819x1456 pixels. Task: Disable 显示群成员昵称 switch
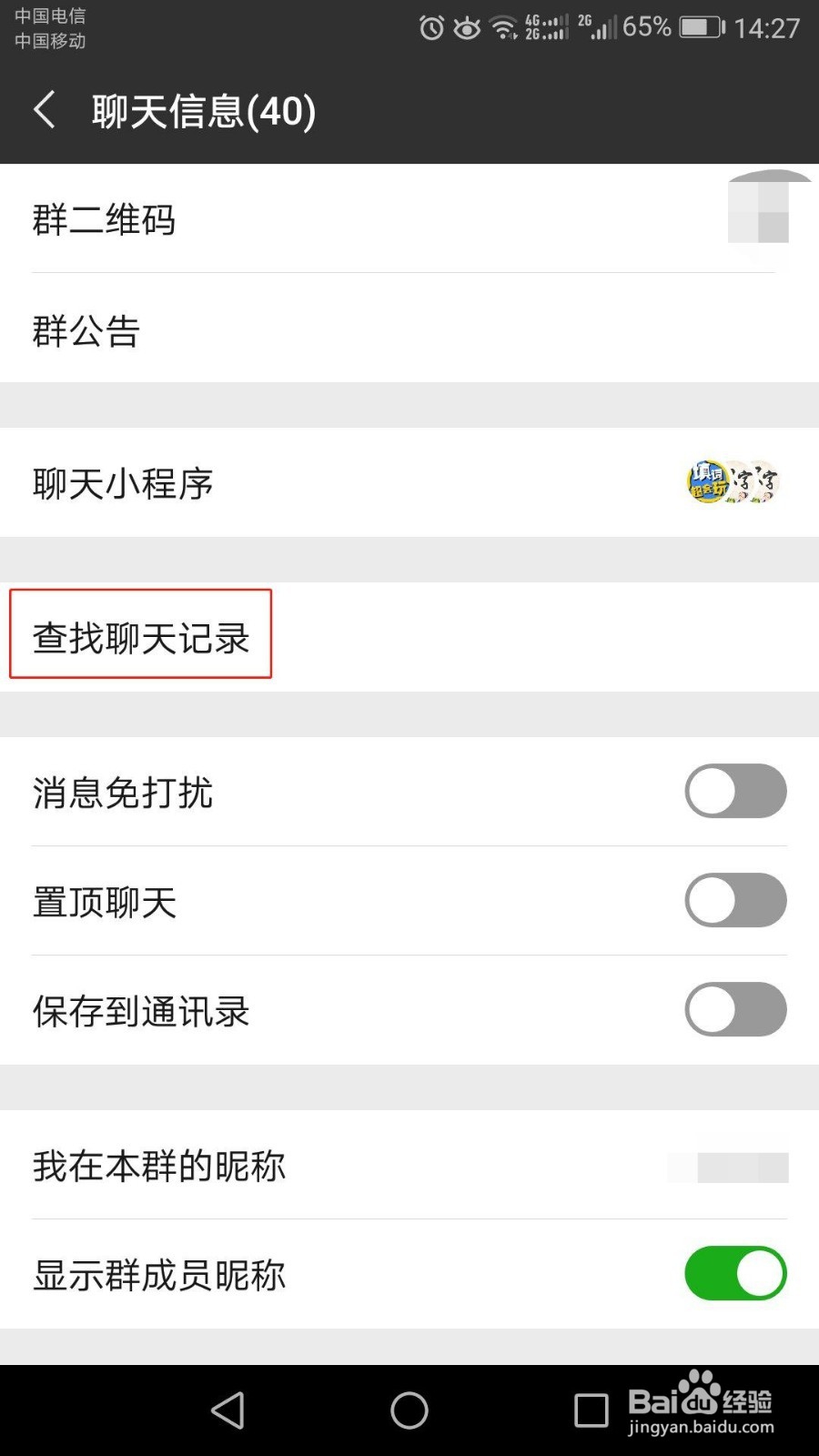735,1273
